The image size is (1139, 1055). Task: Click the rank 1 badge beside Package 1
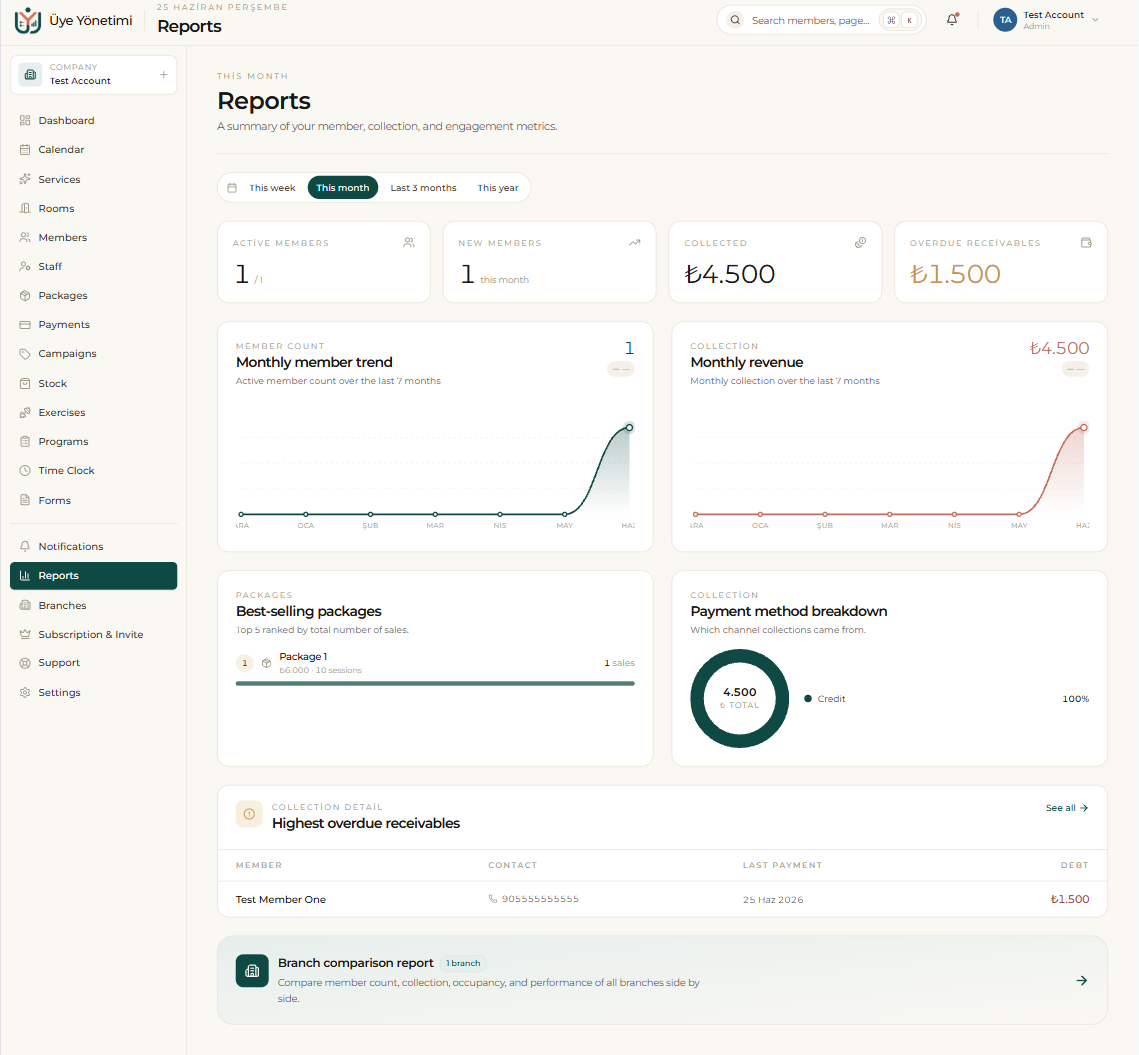coord(245,663)
